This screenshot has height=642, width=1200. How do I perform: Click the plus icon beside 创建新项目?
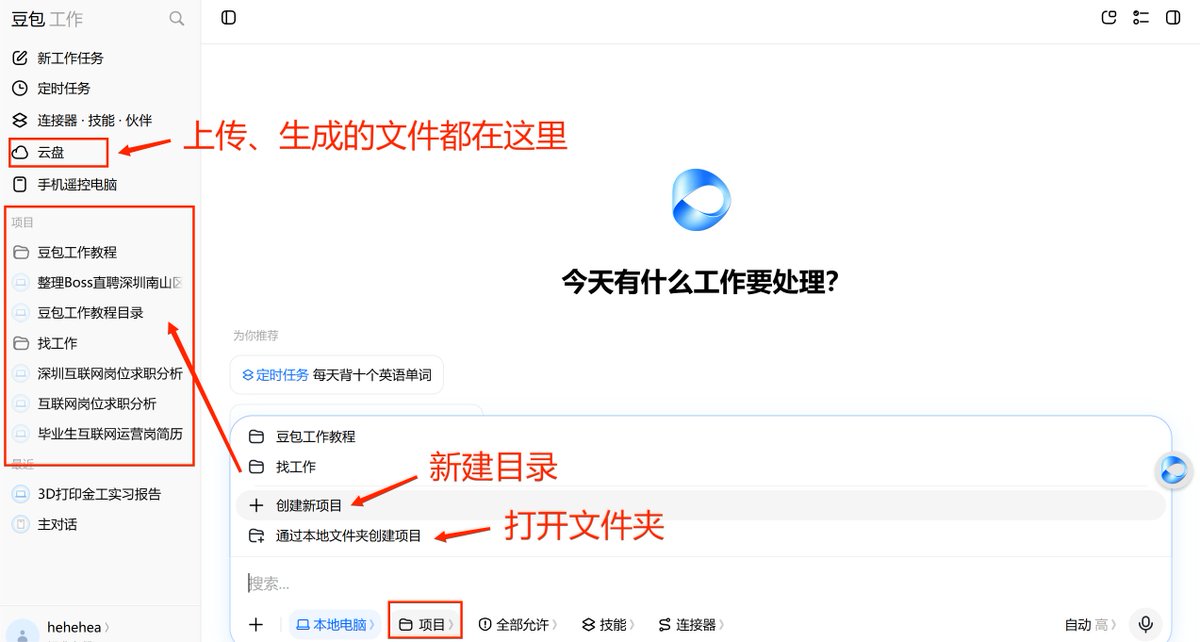pos(256,505)
